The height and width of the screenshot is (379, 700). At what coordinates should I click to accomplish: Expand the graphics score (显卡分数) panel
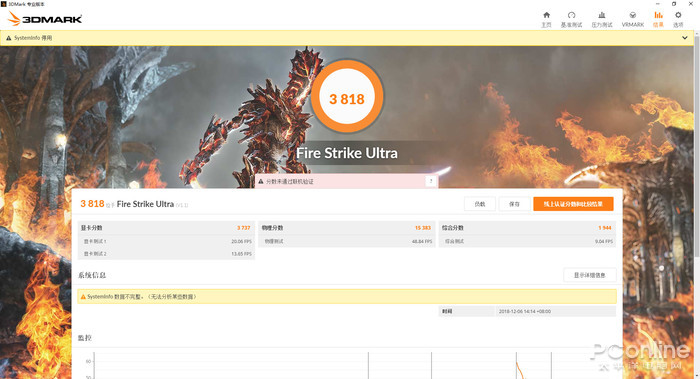tap(166, 228)
